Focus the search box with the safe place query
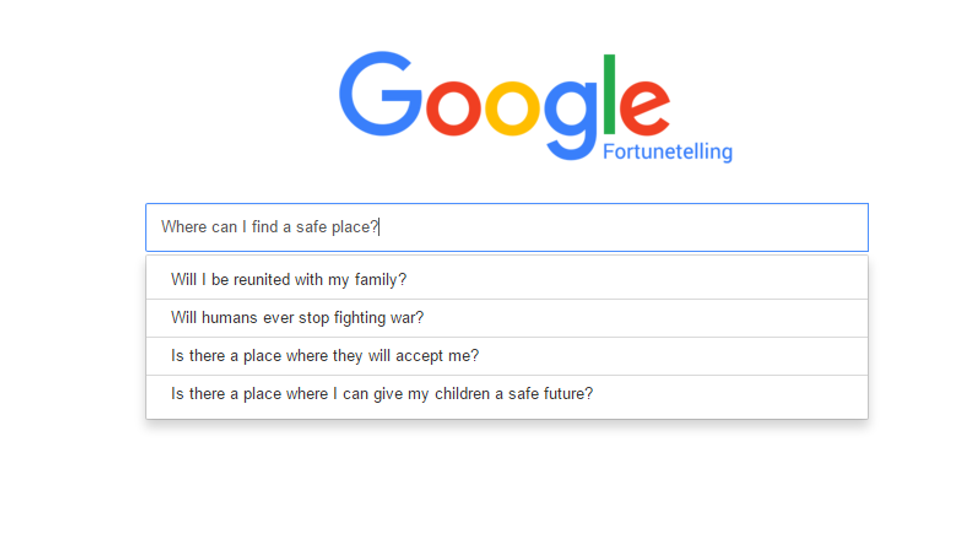The image size is (980, 535). 600,227
